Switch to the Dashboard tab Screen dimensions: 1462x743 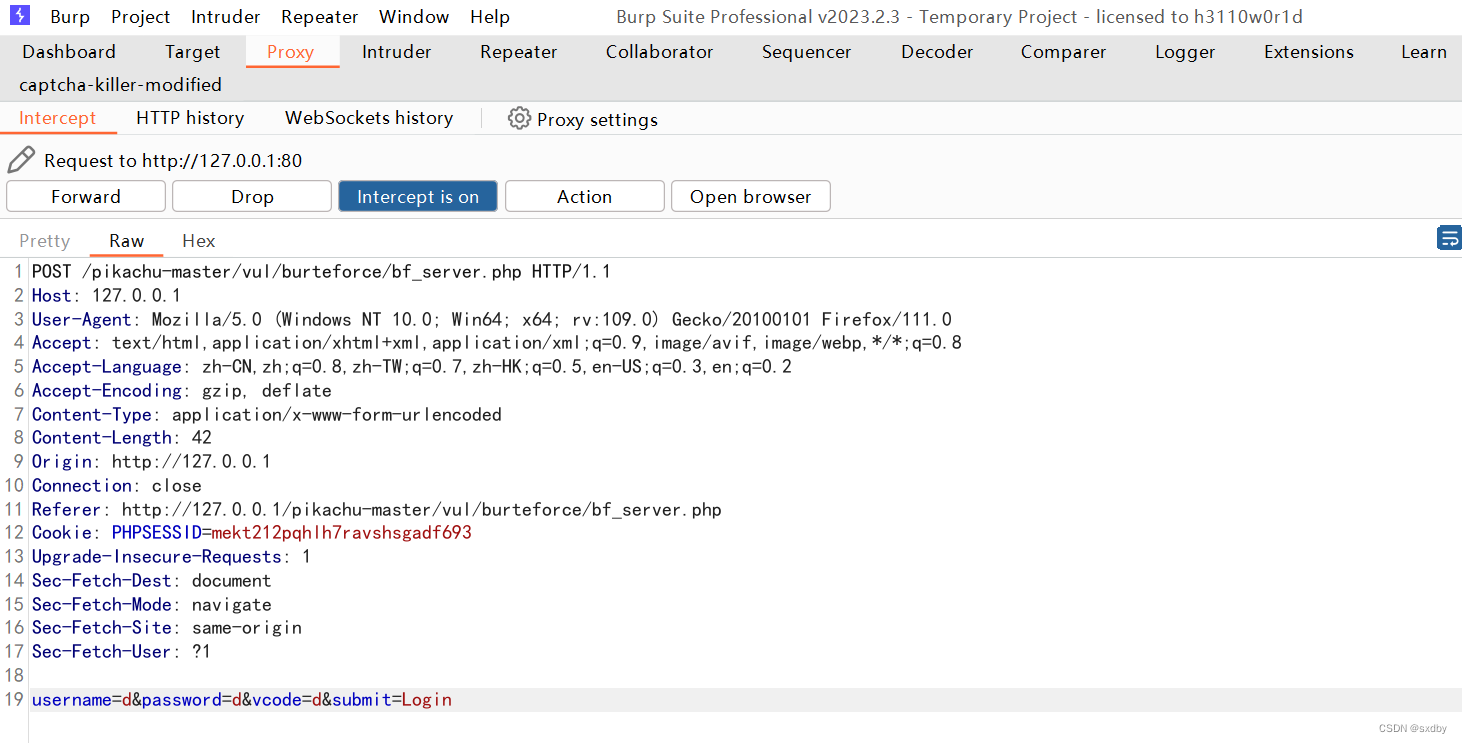click(x=69, y=52)
